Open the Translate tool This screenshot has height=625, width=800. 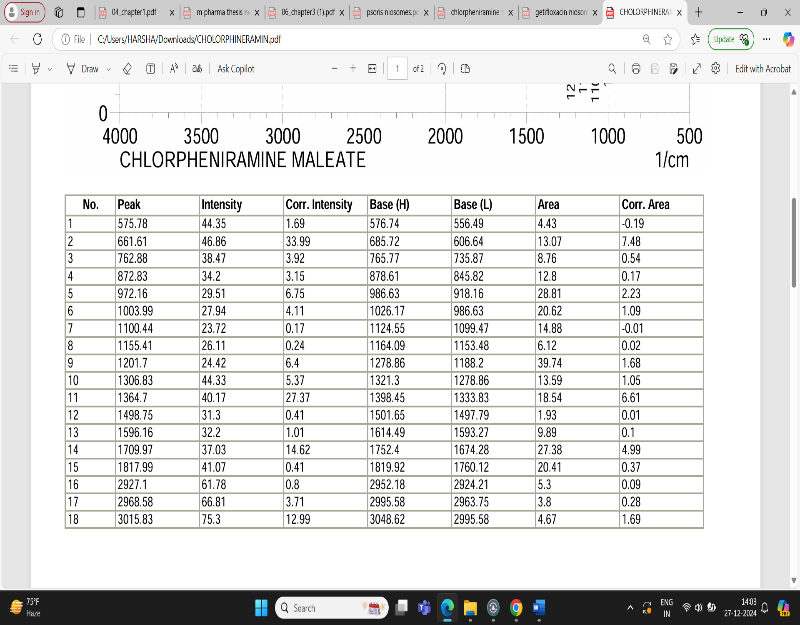(x=197, y=68)
